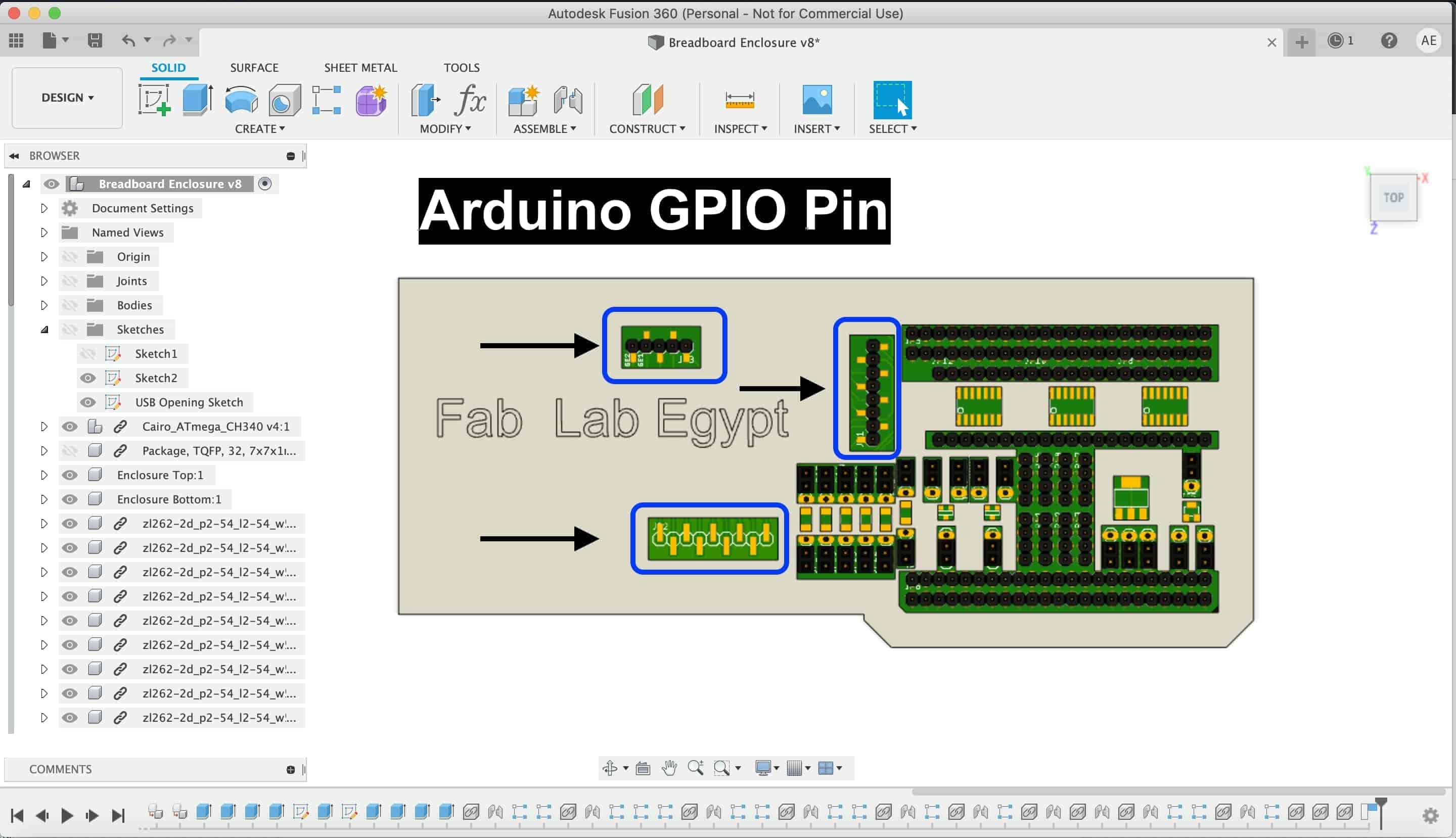Select the Pan hand tool

(669, 768)
